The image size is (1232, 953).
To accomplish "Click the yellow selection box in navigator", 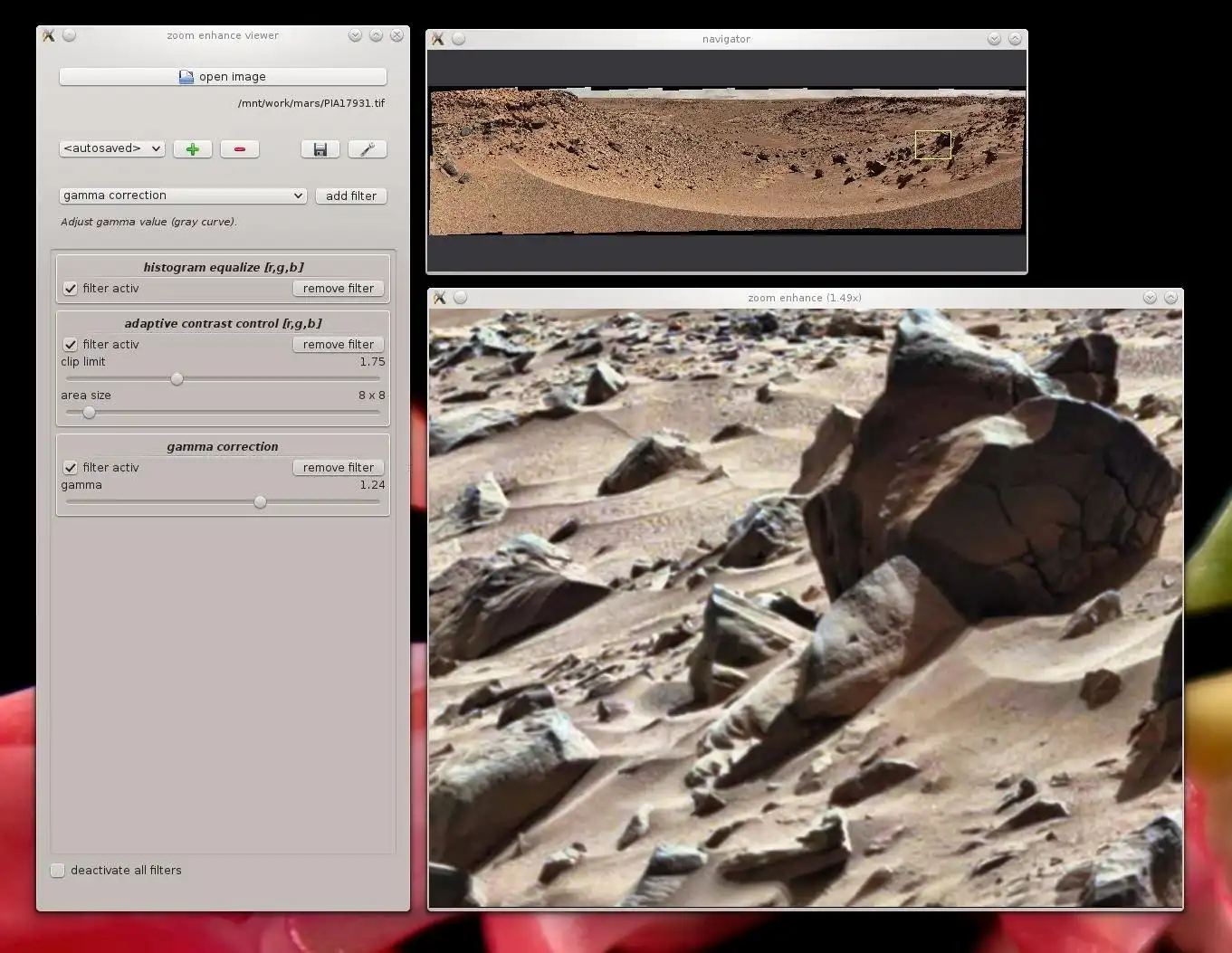I will point(932,145).
